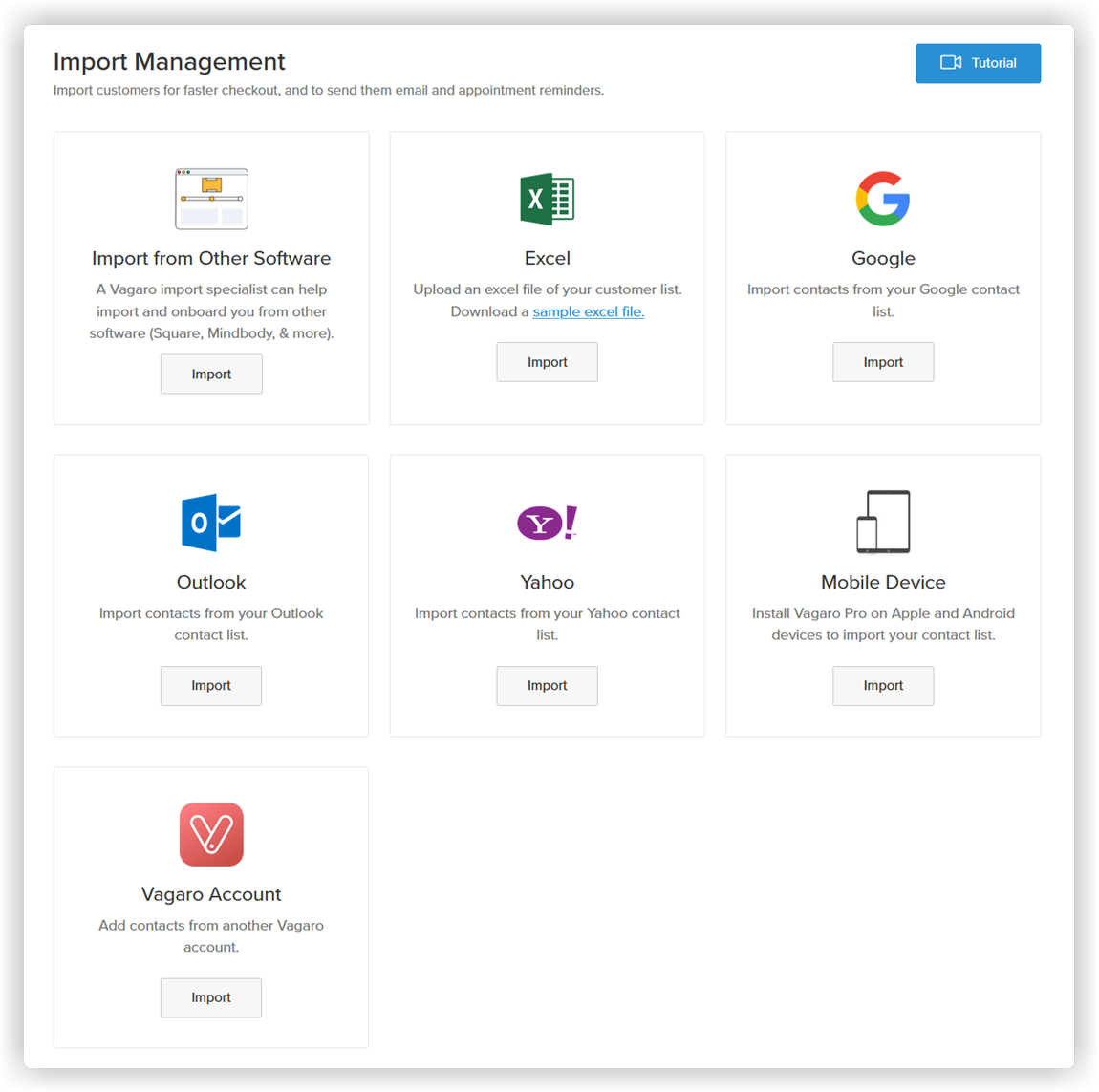Click the Mobile Device tablet and phone icon
This screenshot has width=1099, height=1092.
[x=883, y=523]
